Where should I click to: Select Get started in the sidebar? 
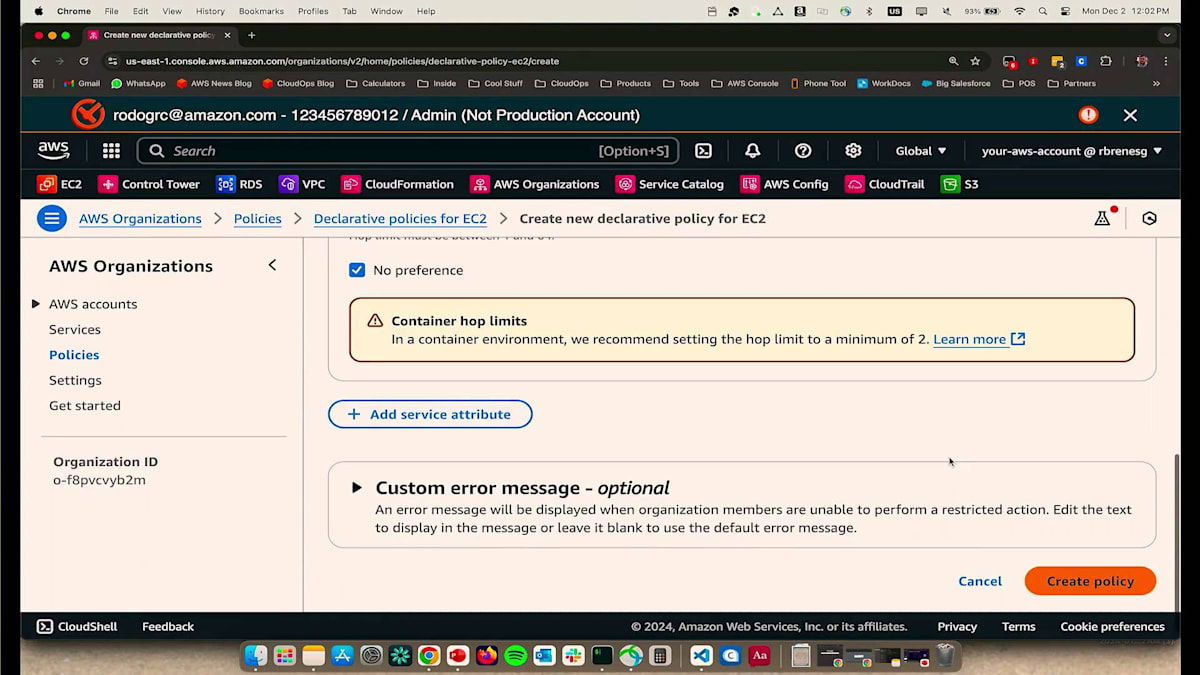(85, 406)
